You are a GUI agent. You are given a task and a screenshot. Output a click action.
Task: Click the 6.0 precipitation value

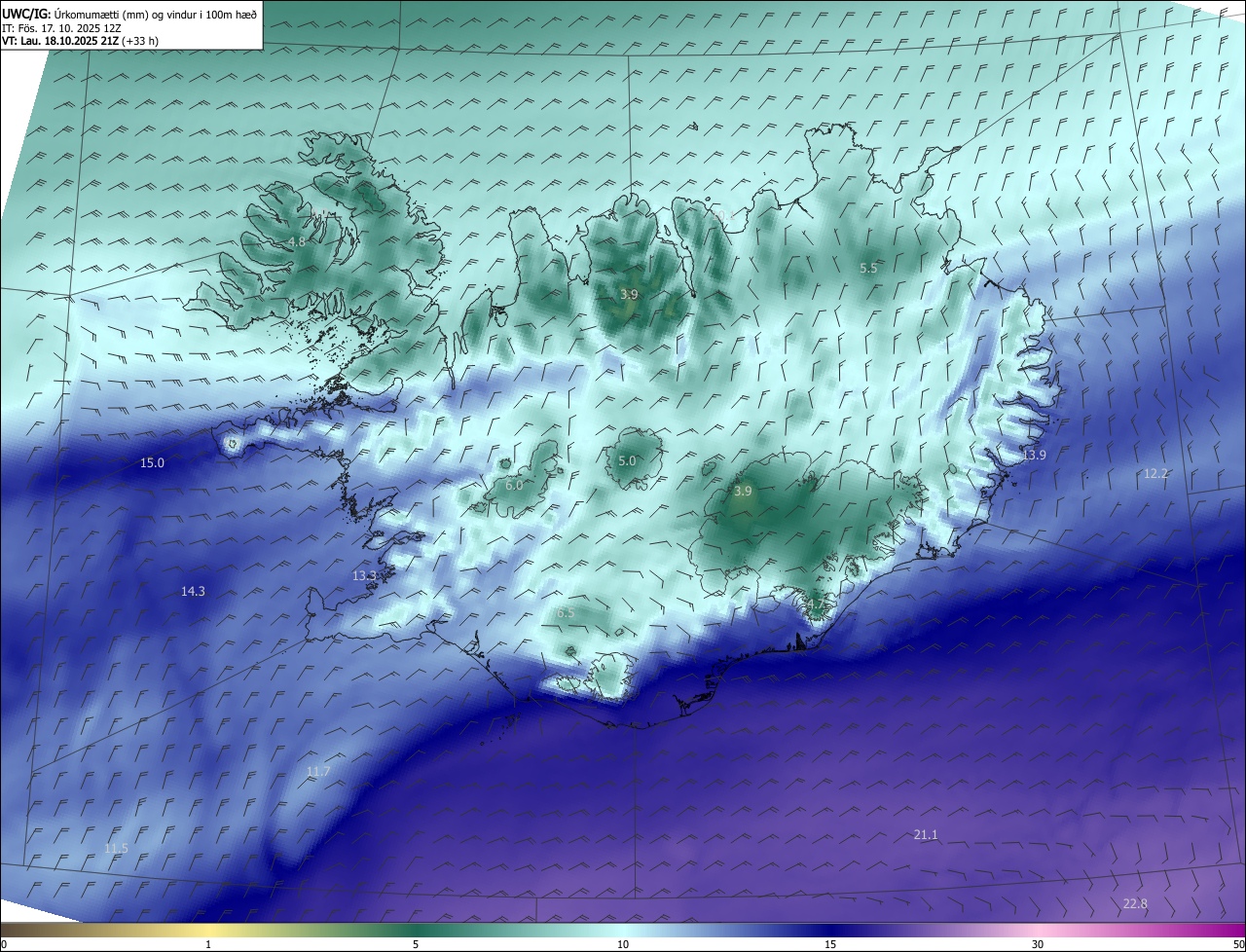click(514, 485)
